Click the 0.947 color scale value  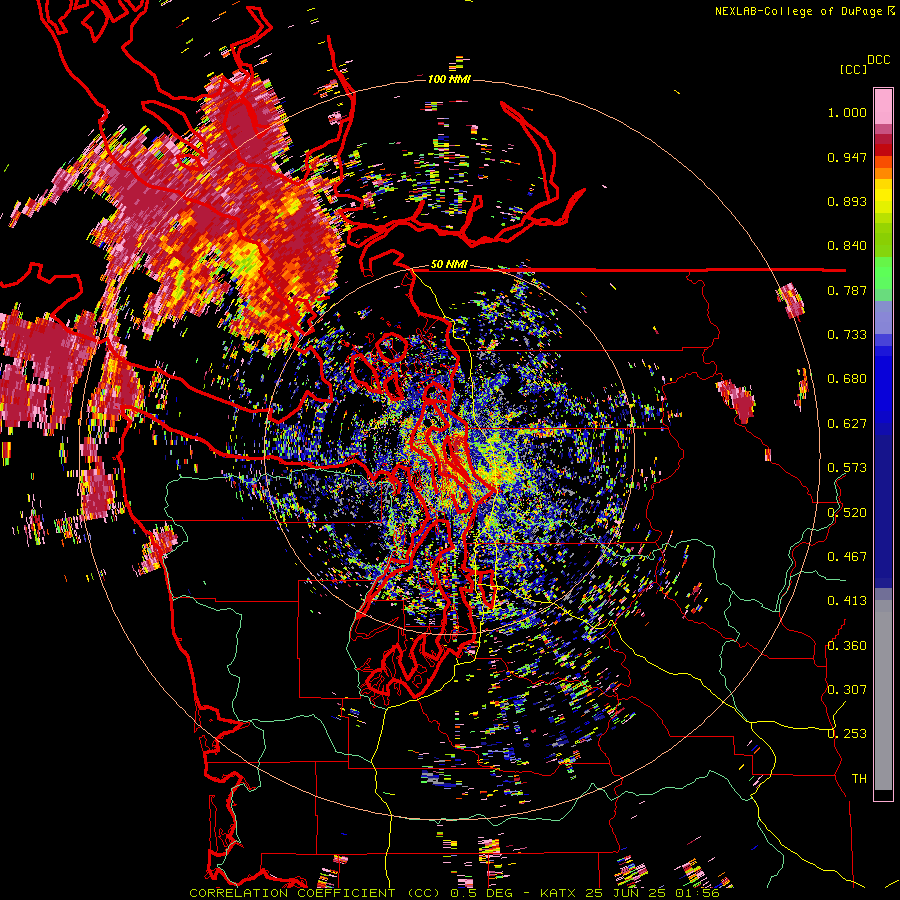847,157
